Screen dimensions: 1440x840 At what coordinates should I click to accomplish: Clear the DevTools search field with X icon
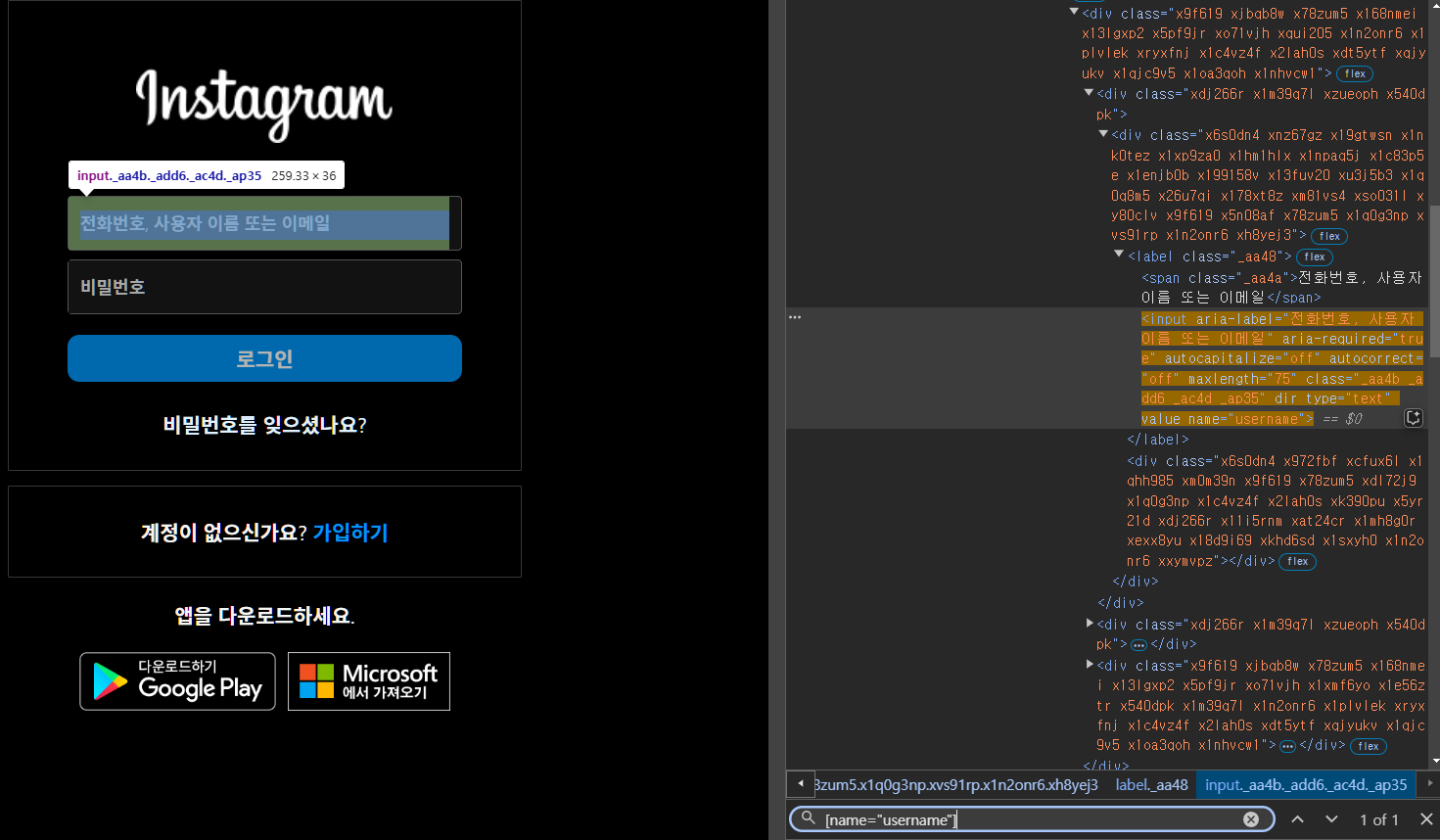pos(1251,819)
